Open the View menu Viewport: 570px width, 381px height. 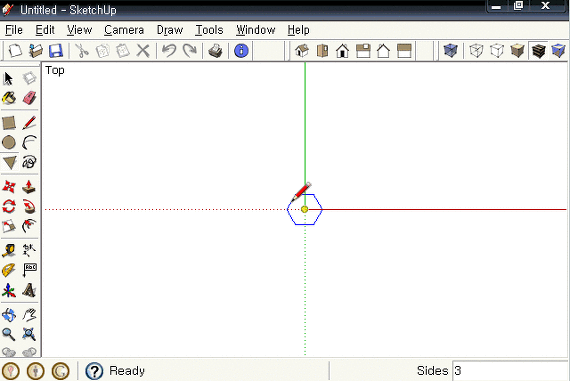coord(80,30)
